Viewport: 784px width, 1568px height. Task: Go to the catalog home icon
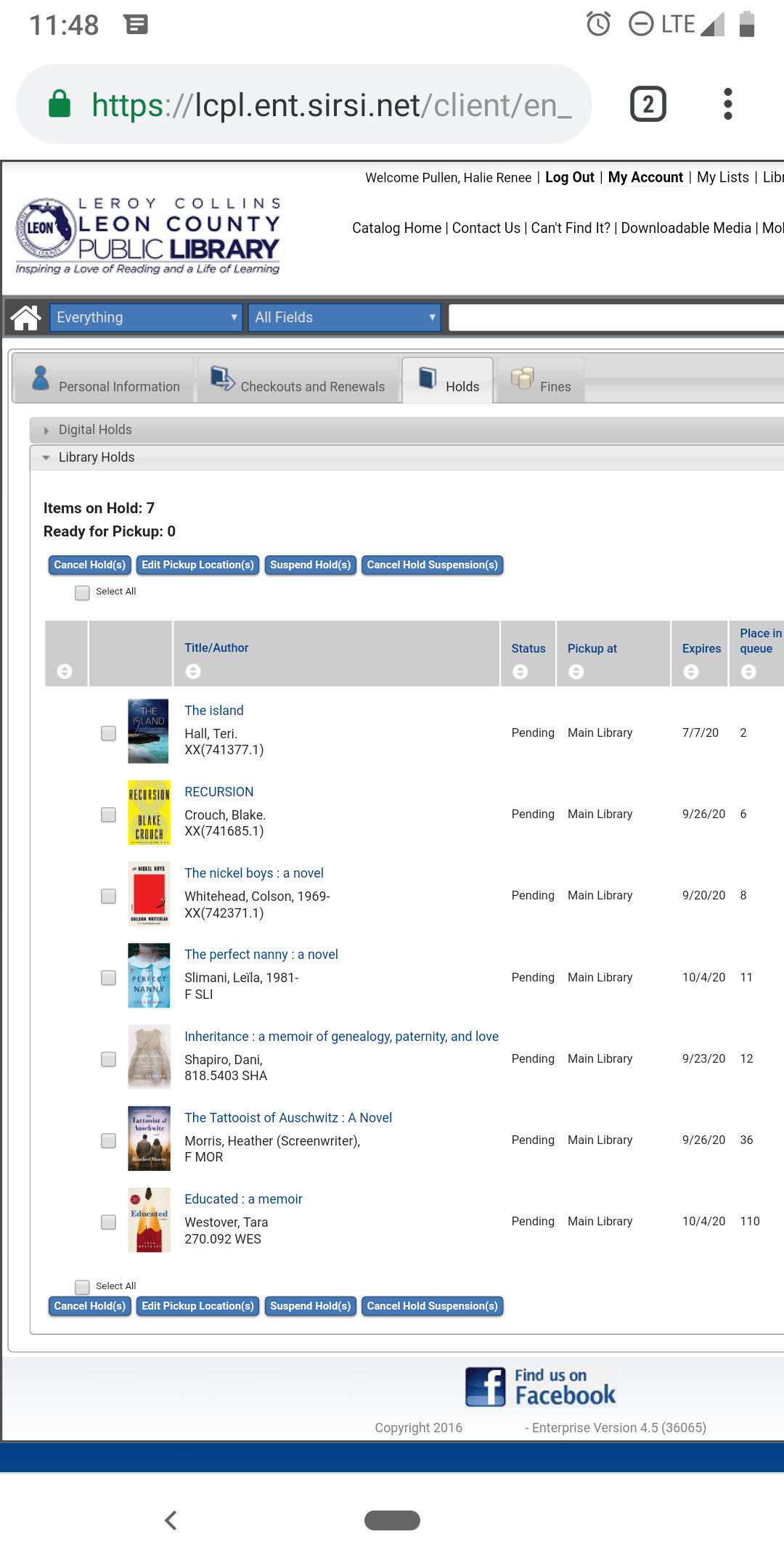[x=25, y=317]
